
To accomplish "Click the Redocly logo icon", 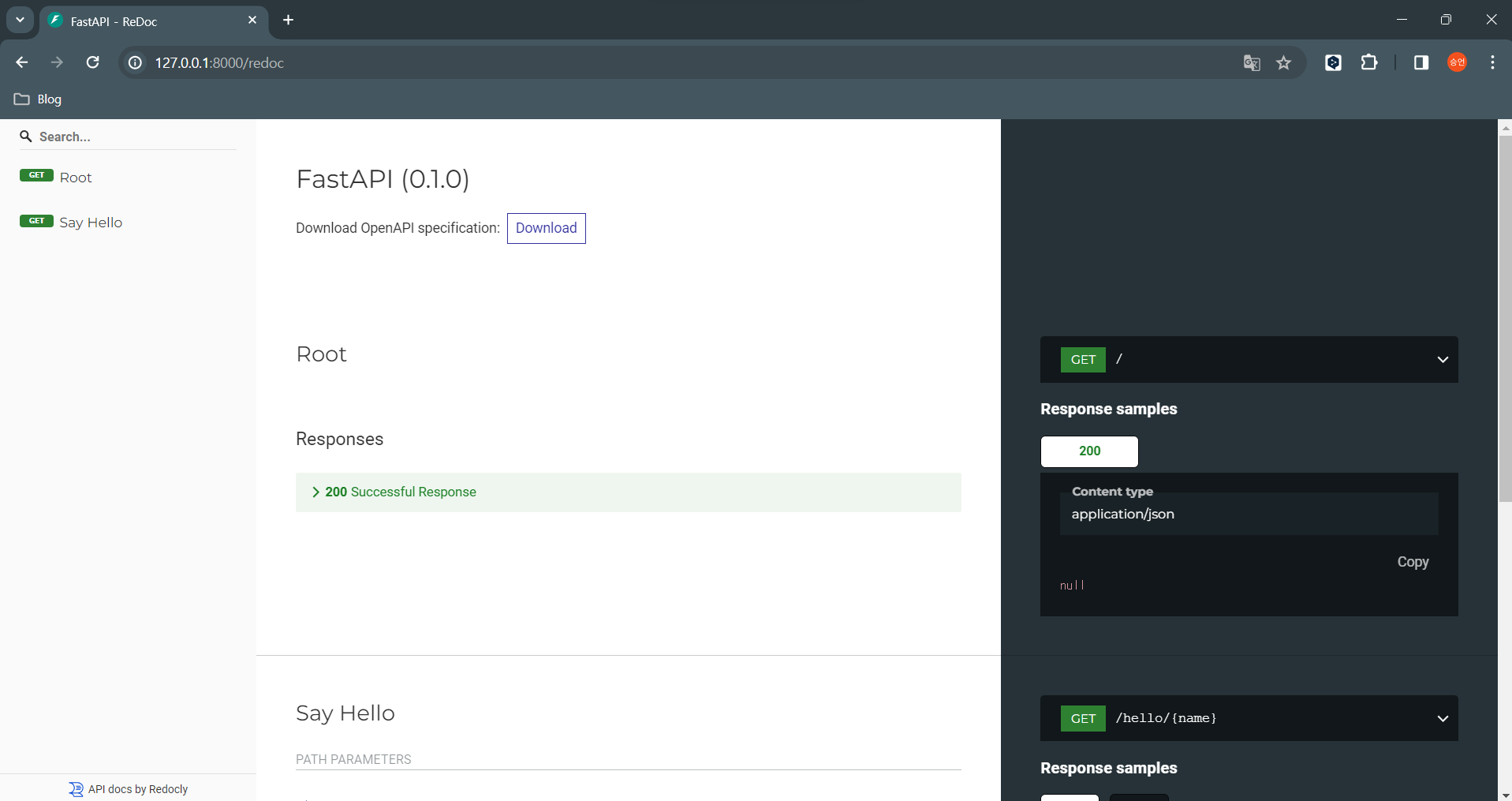I will coord(76,789).
